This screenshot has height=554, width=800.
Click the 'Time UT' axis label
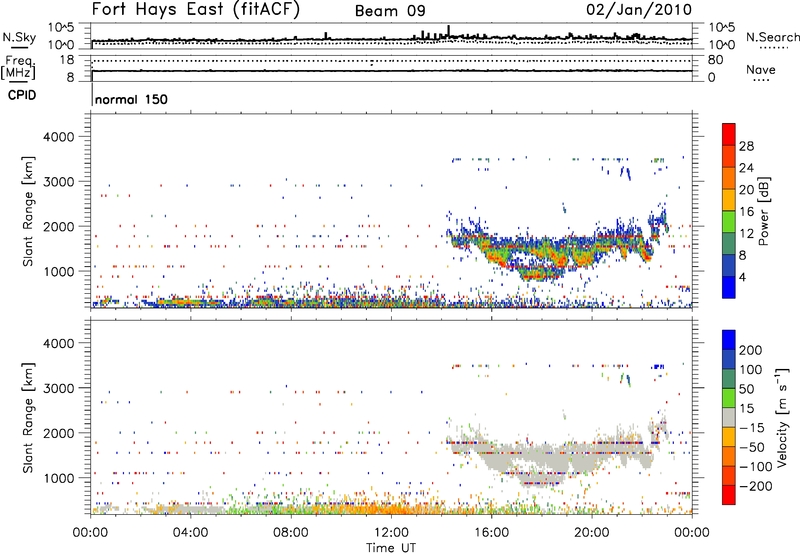(391, 547)
